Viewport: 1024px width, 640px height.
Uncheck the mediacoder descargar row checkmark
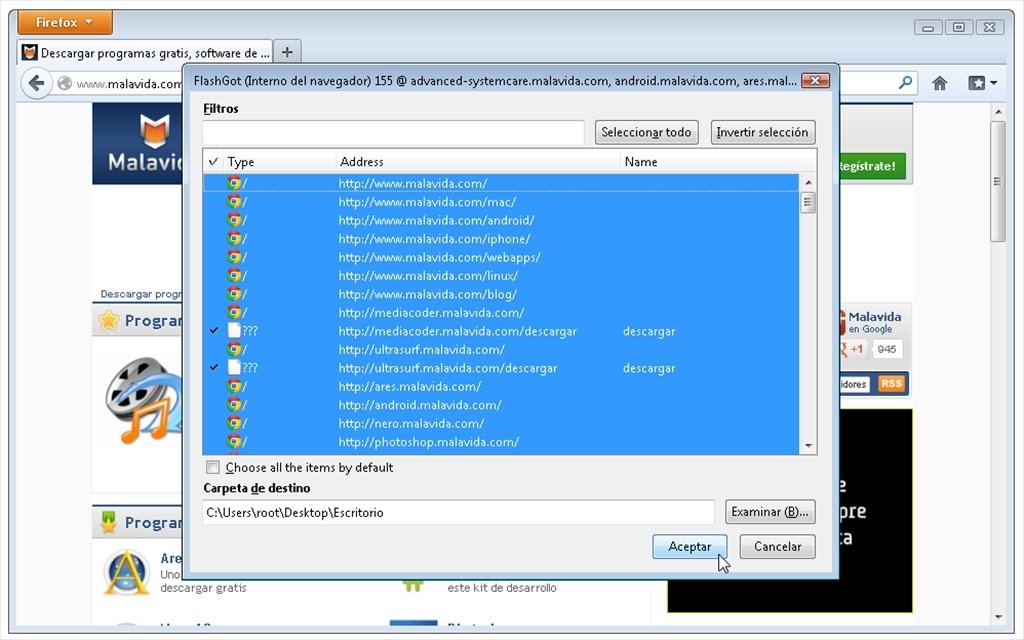tap(214, 330)
